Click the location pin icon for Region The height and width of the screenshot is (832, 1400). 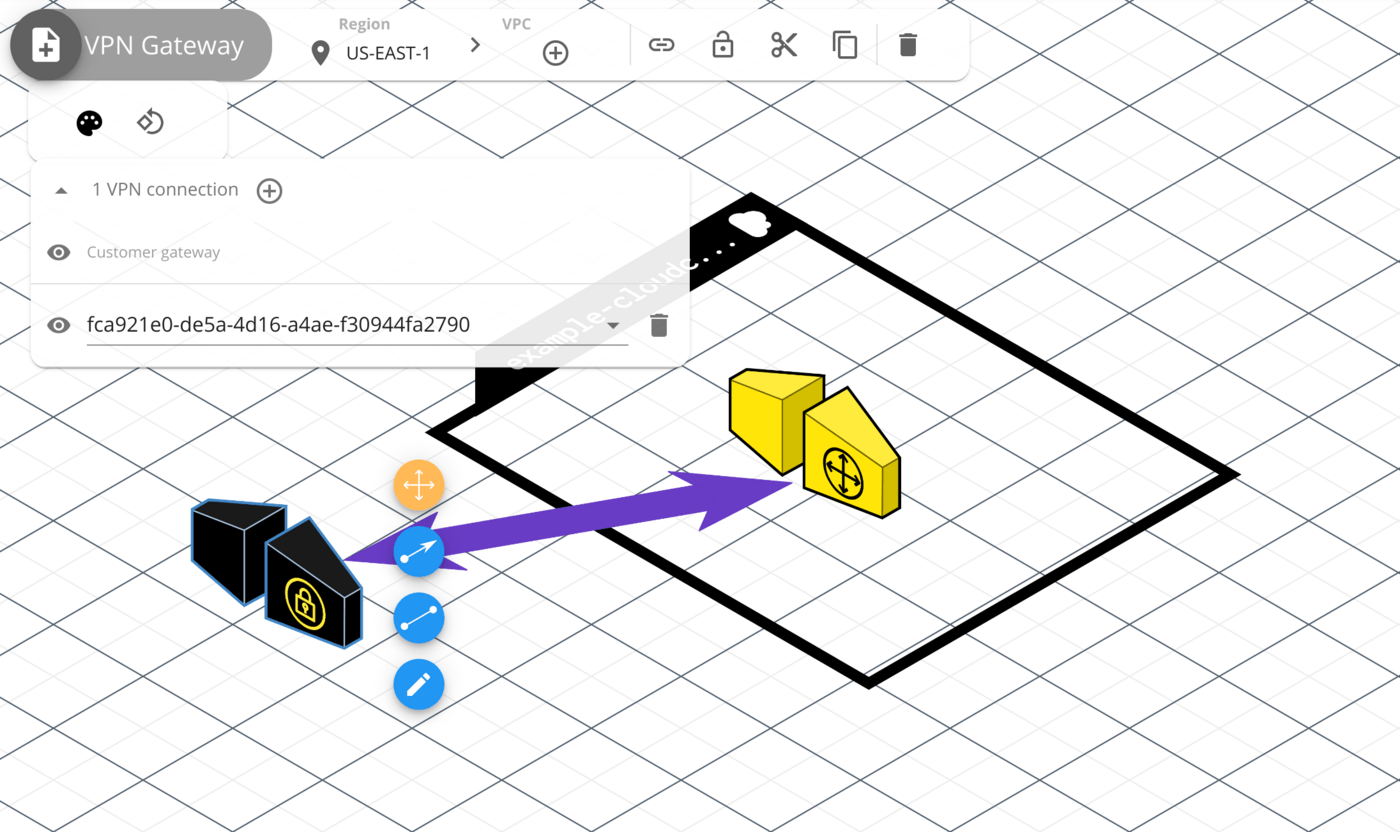(x=320, y=53)
